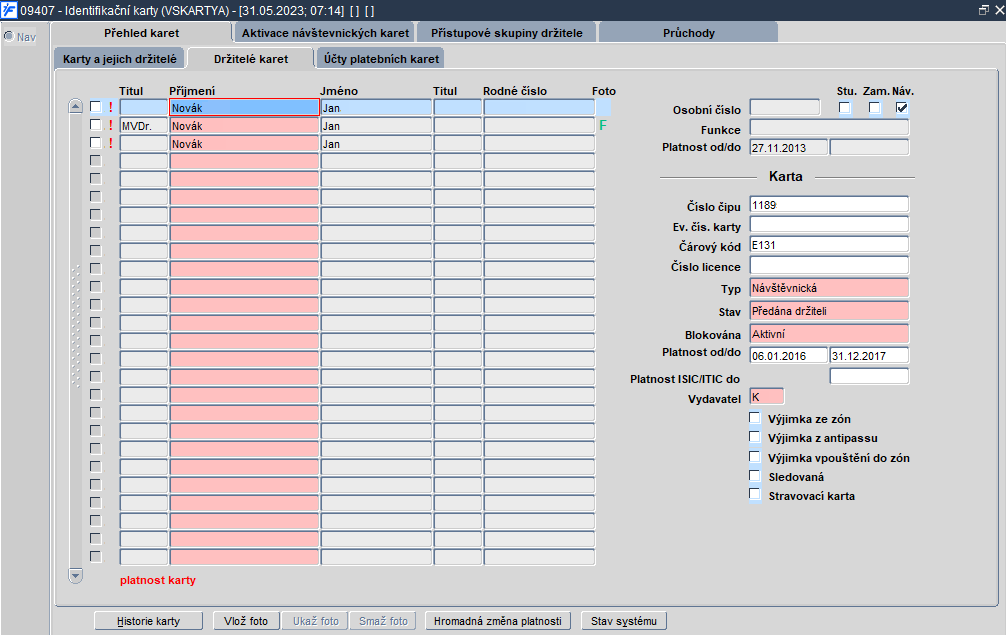Click the empty Číslo licence field

click(x=829, y=264)
